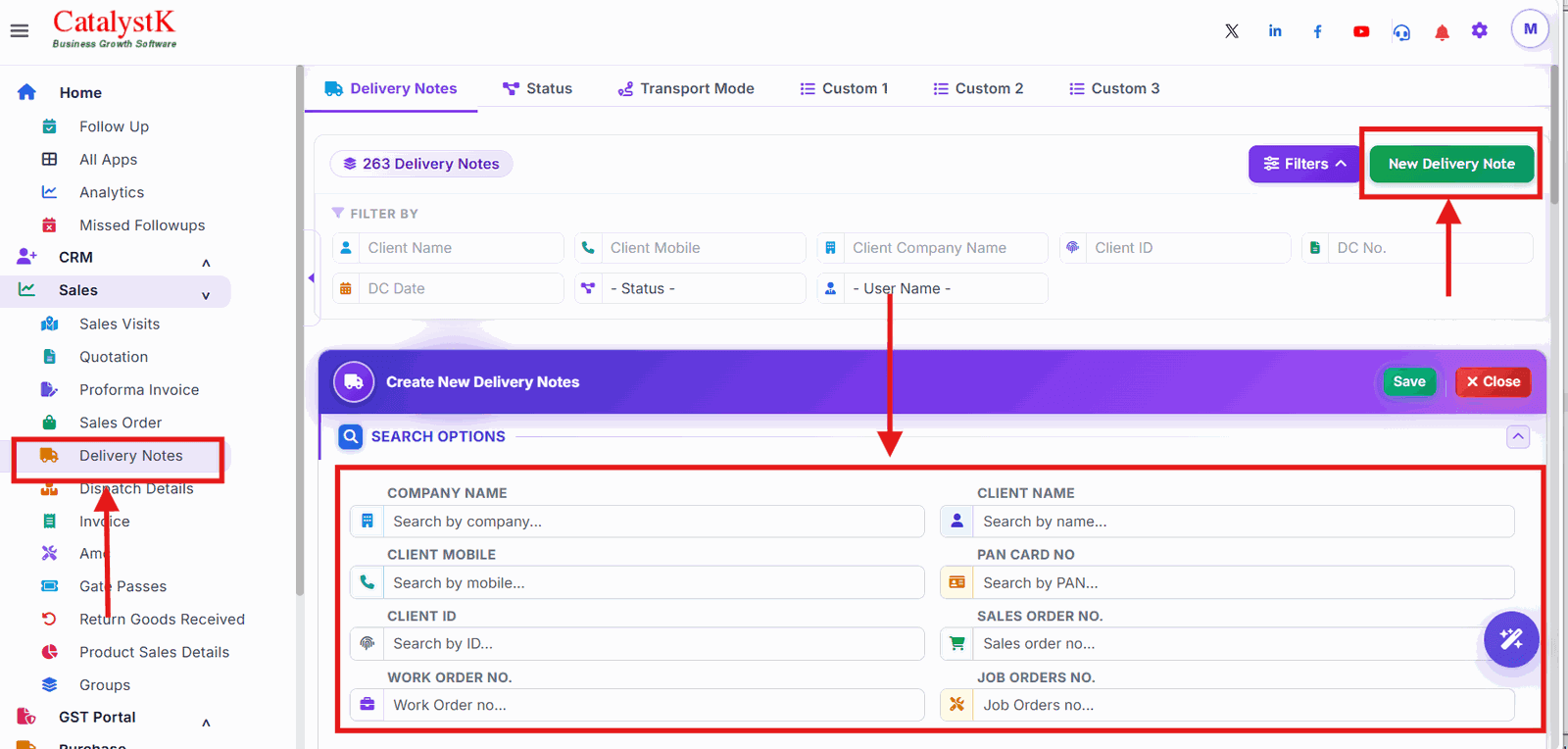Click the magic wand floating button

point(1511,639)
